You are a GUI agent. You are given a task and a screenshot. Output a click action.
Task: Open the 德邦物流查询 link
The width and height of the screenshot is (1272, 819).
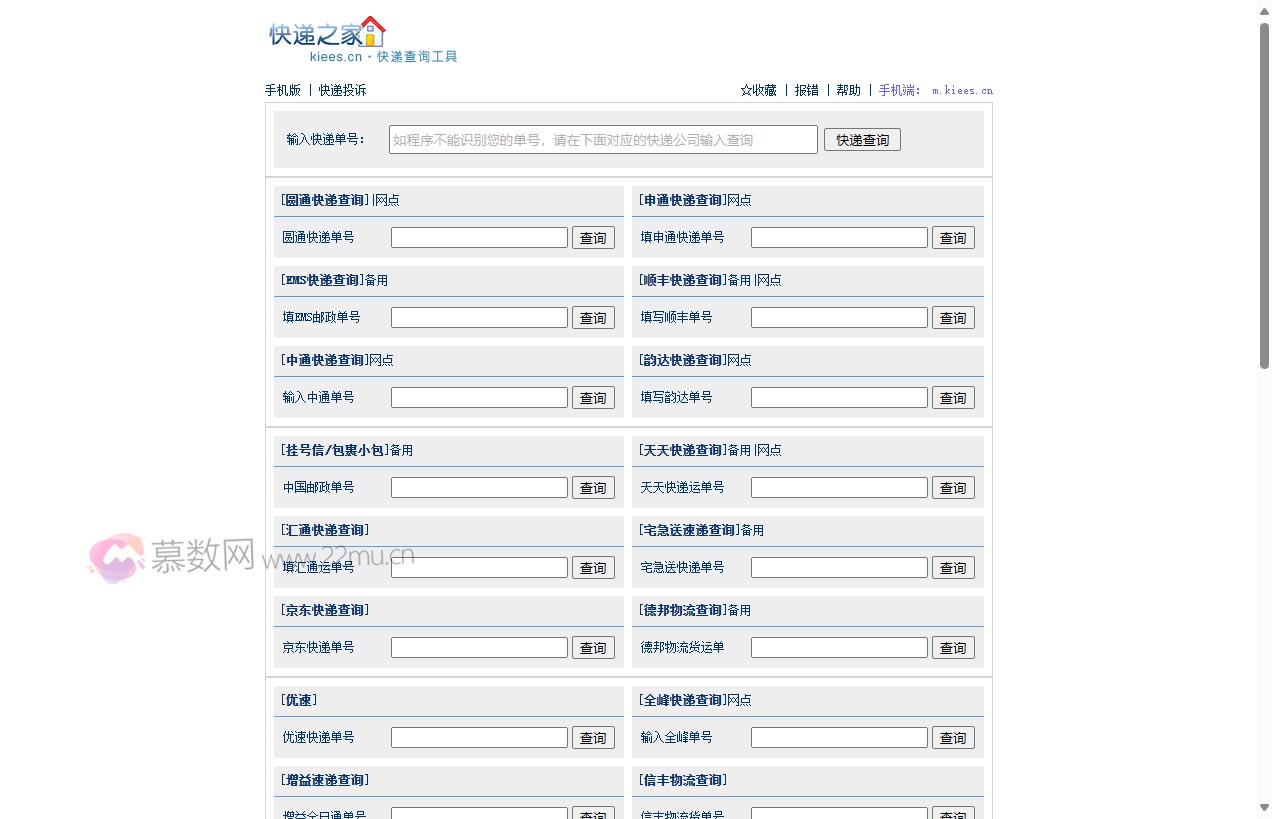686,609
